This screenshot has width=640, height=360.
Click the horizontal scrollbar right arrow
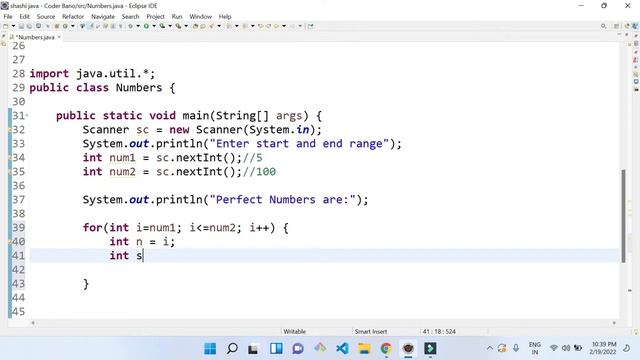[614, 323]
